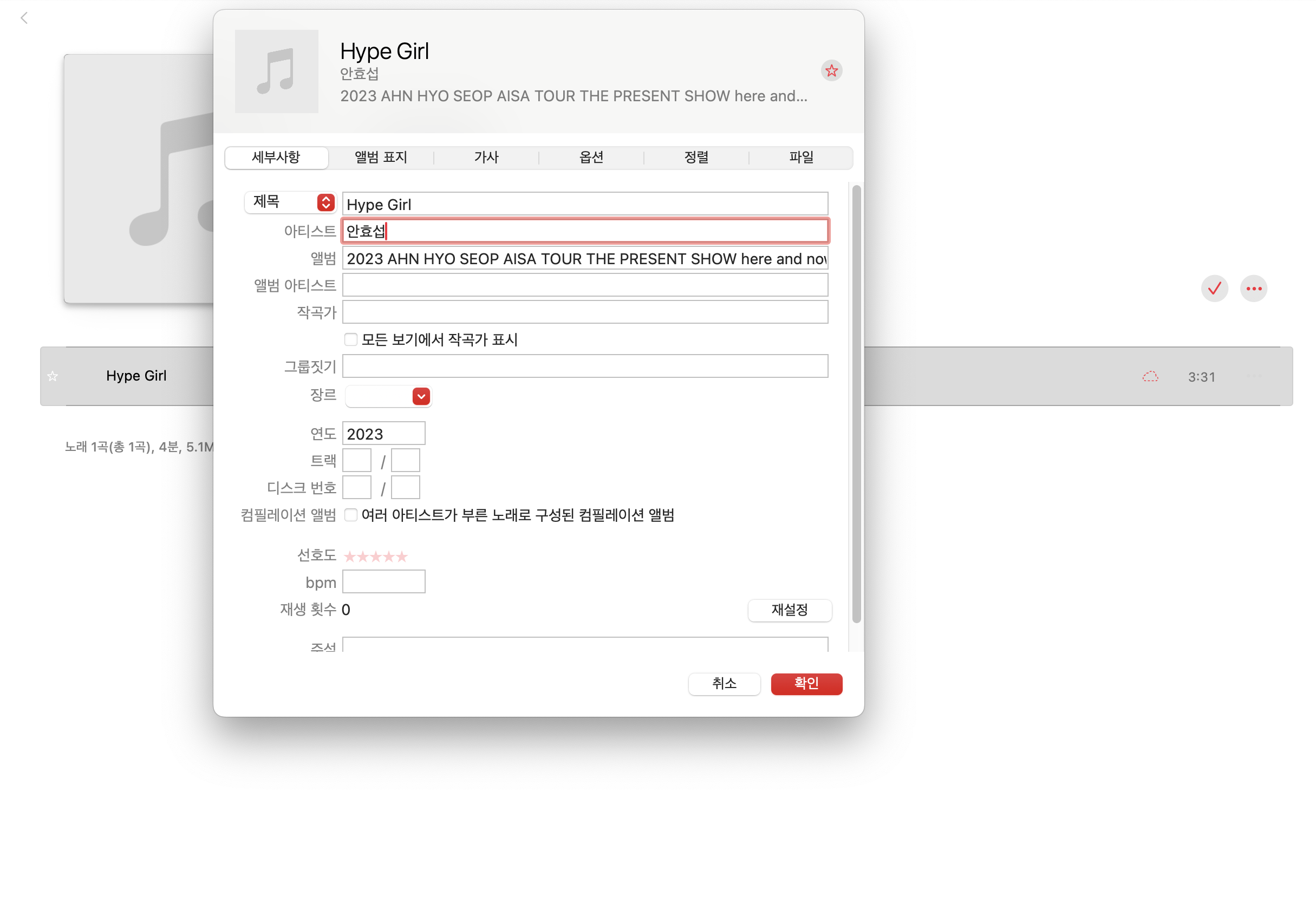Click the music note artwork in dialog
The height and width of the screenshot is (916, 1316).
click(276, 71)
